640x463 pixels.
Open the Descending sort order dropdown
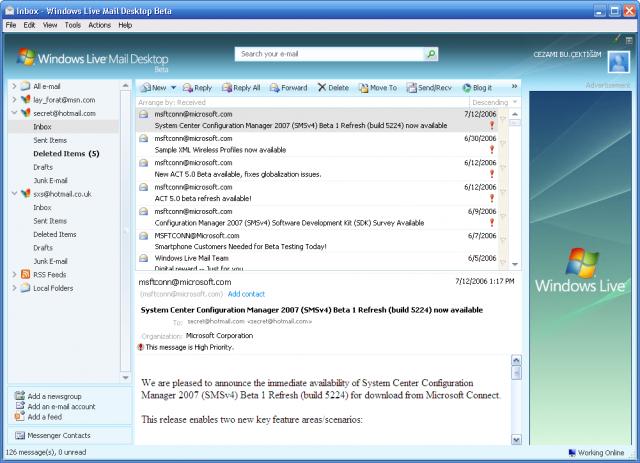click(494, 102)
